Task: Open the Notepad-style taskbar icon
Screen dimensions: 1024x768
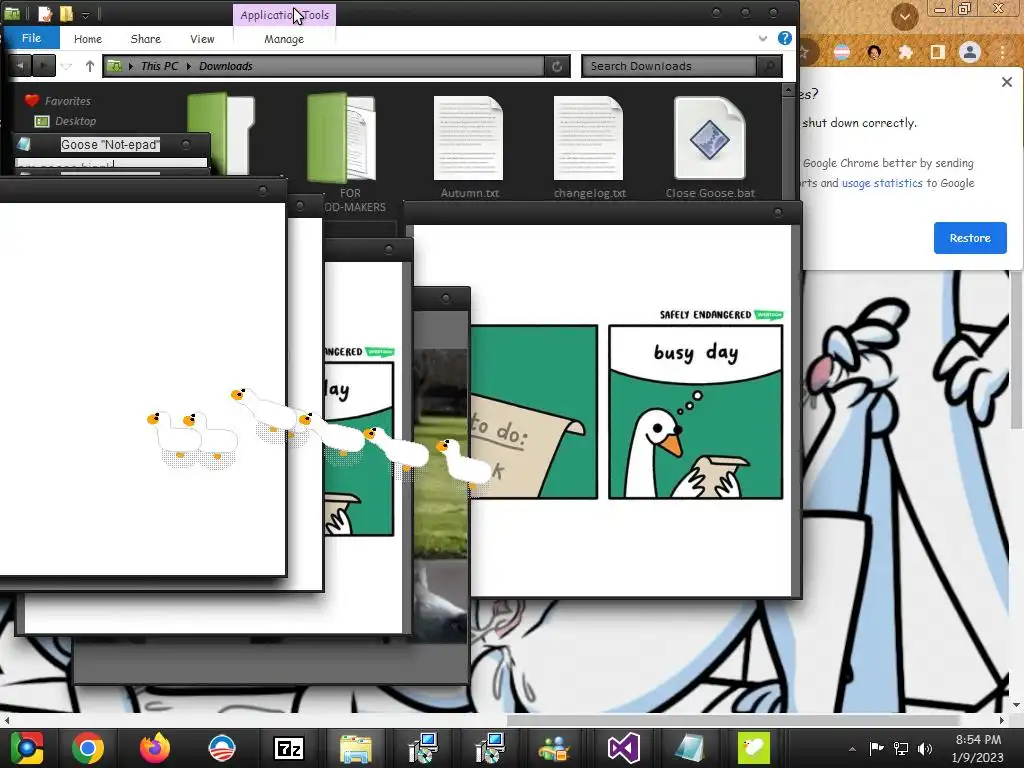Action: coord(690,748)
